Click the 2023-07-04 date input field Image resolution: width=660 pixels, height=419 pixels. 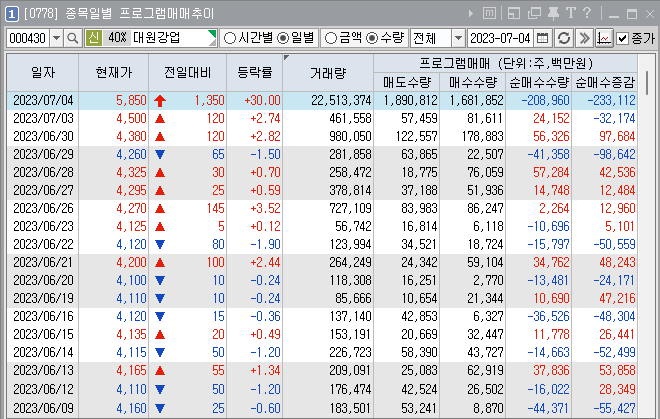tap(500, 38)
